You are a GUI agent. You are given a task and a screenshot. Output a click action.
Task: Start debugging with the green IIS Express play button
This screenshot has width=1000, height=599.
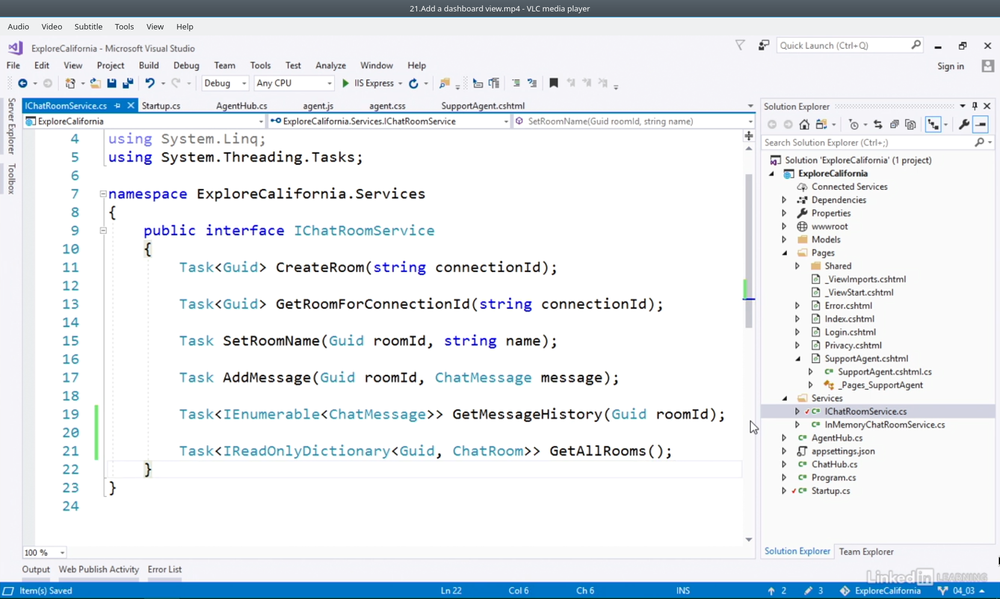[345, 84]
